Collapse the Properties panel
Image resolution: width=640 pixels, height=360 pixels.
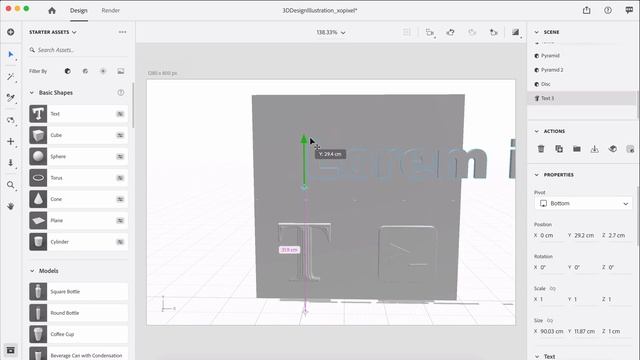click(536, 175)
